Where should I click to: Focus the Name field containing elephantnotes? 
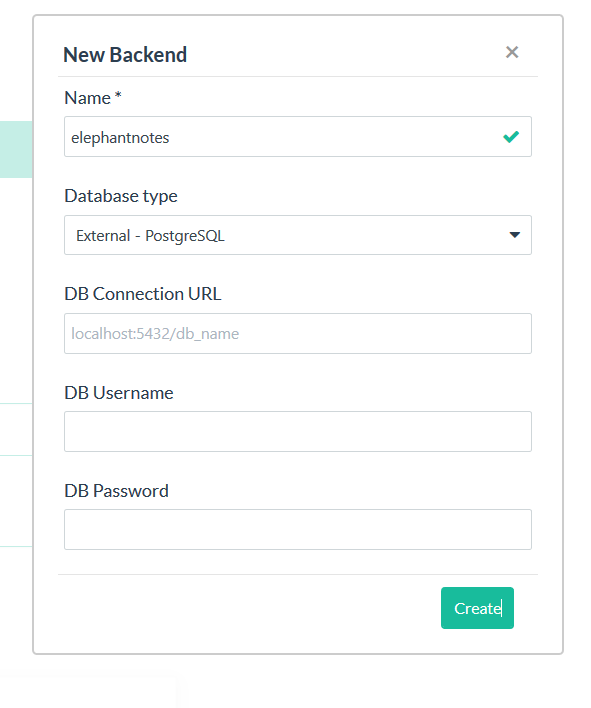(298, 137)
